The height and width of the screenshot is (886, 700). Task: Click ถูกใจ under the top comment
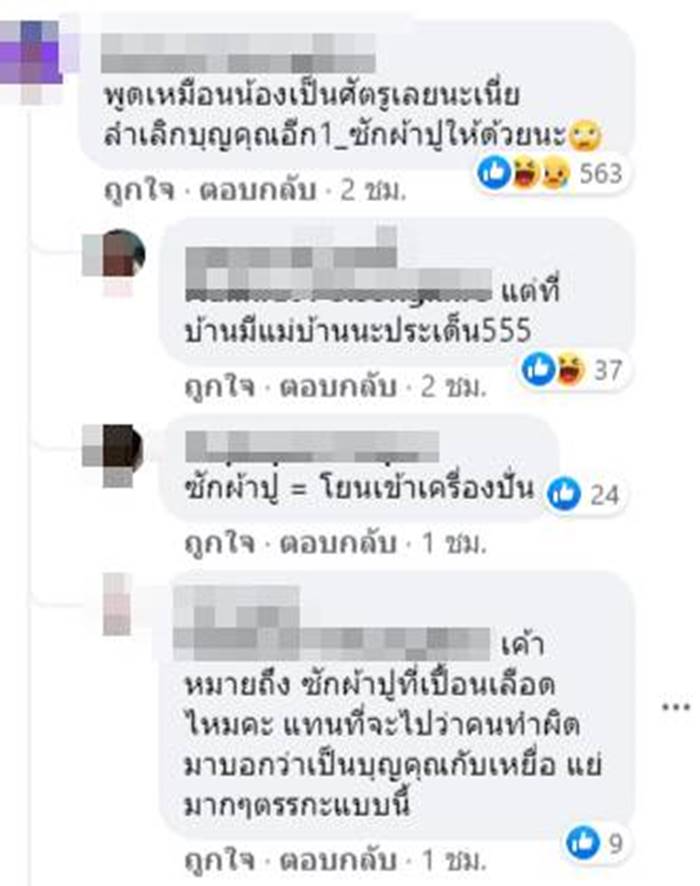[140, 191]
